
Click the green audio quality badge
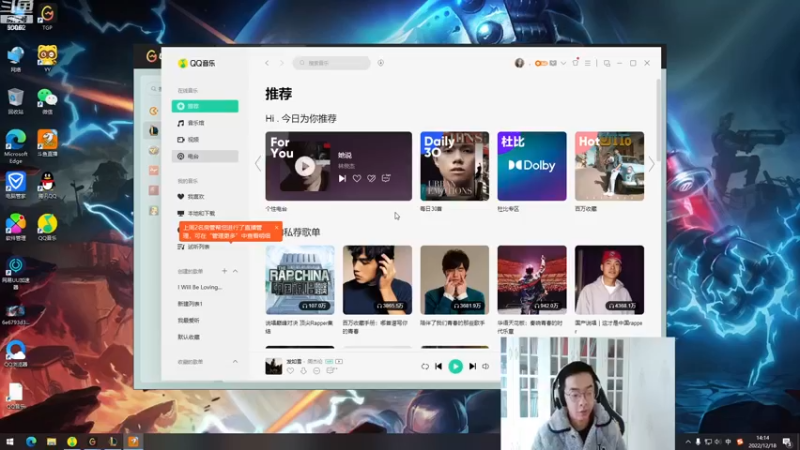click(329, 362)
